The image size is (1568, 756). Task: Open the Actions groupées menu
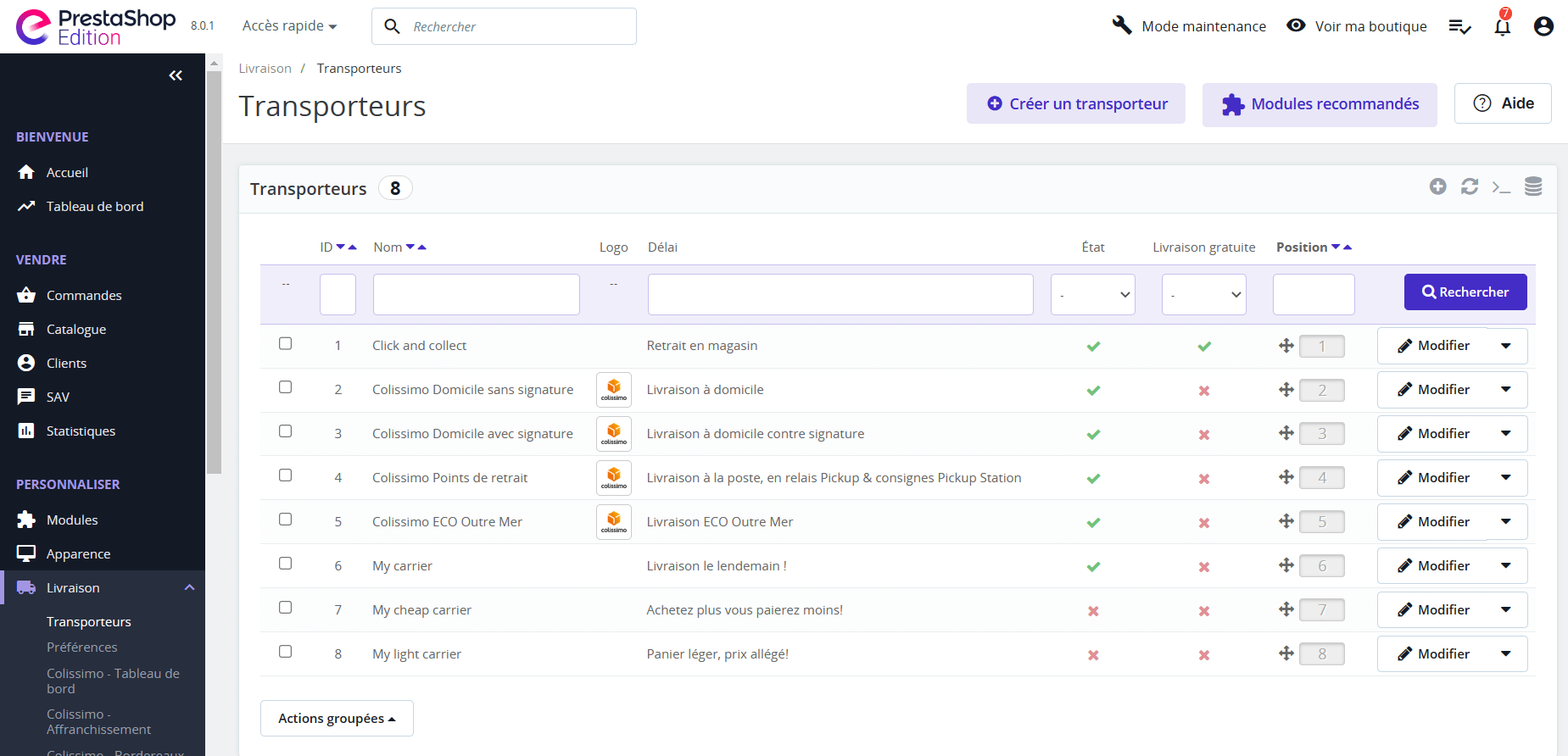coord(337,719)
